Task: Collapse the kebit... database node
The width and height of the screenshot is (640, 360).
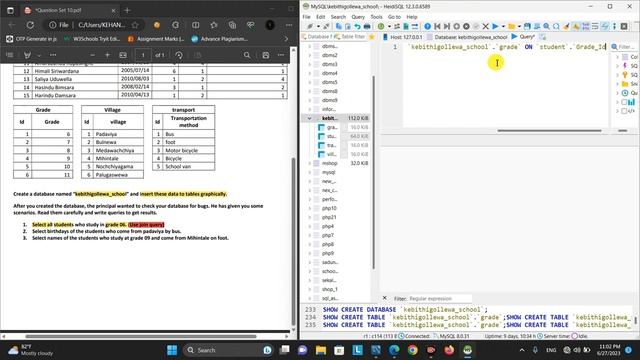Action: pos(309,118)
